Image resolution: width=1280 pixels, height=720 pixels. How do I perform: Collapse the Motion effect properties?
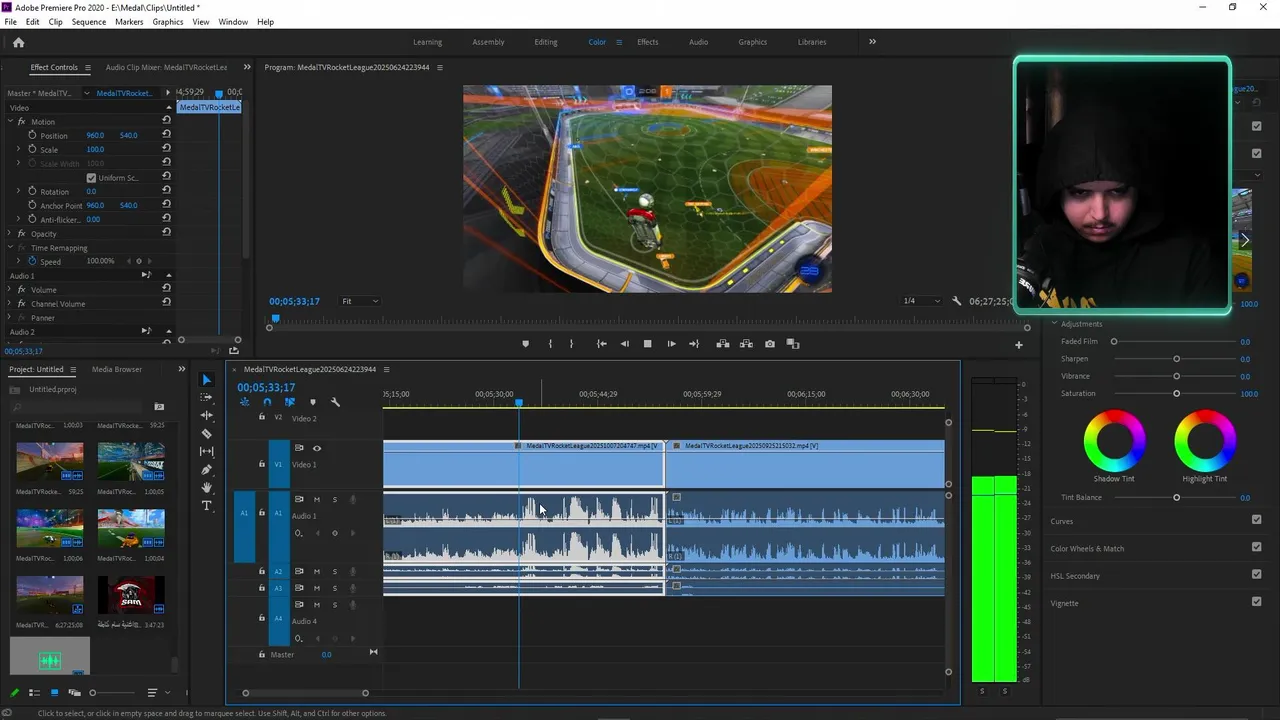click(x=10, y=122)
